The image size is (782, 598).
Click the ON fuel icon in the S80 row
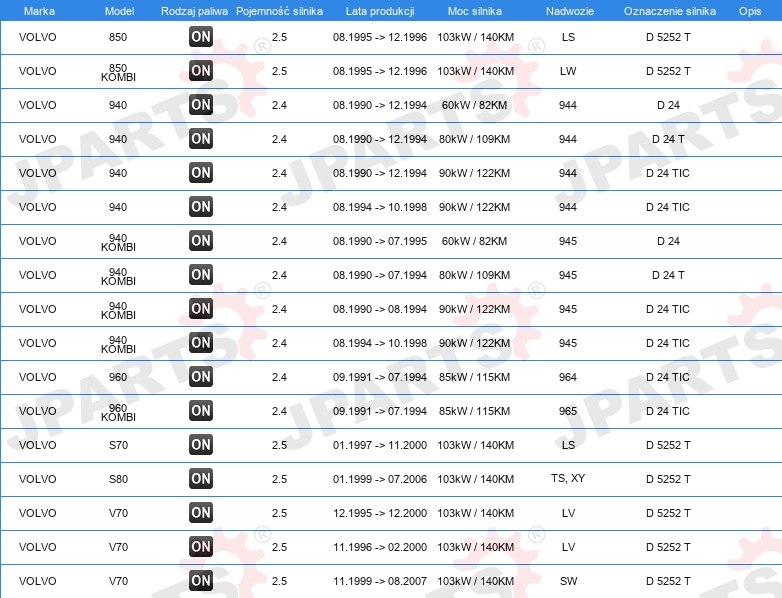click(201, 479)
